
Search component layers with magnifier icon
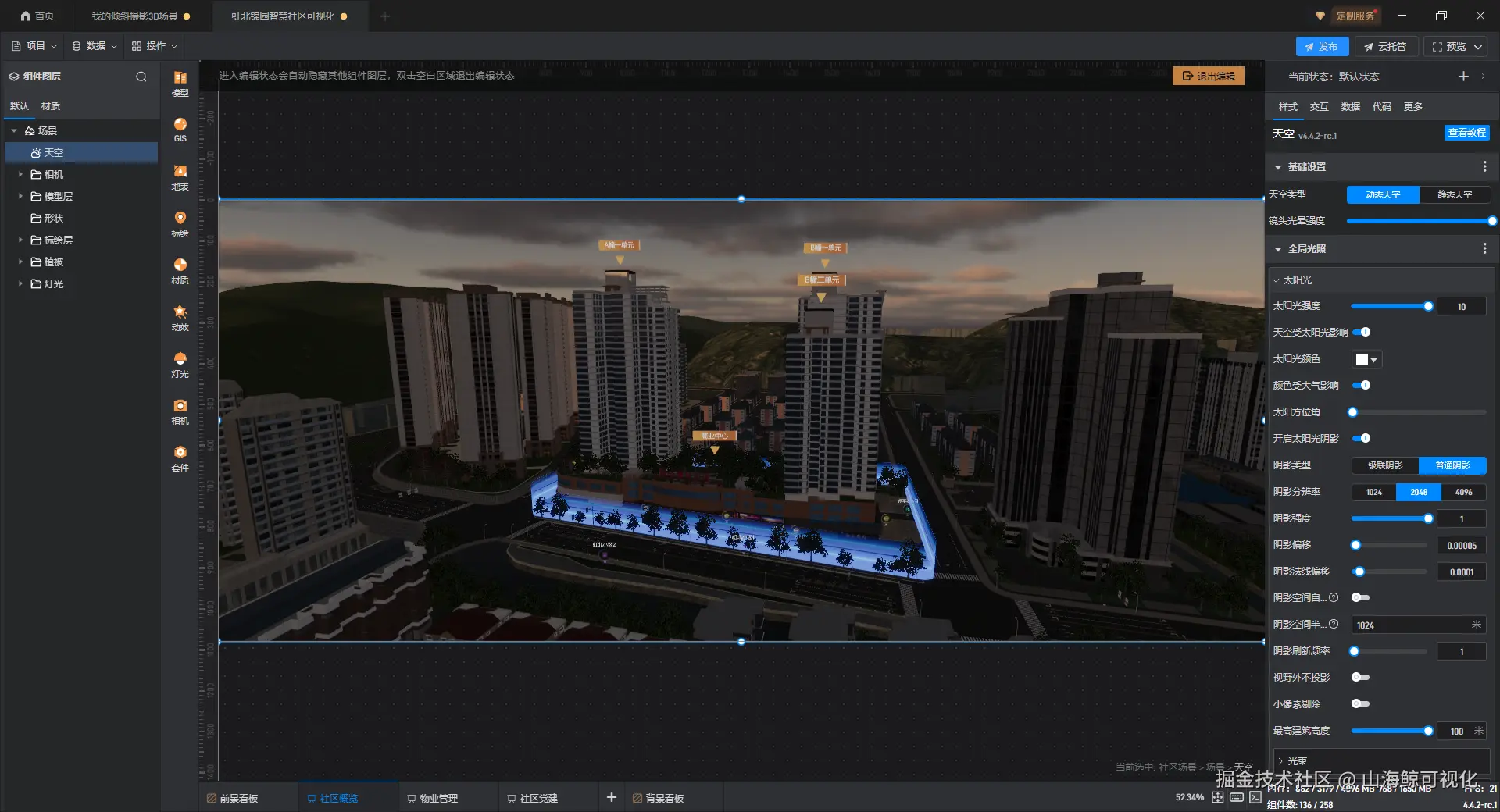click(141, 77)
